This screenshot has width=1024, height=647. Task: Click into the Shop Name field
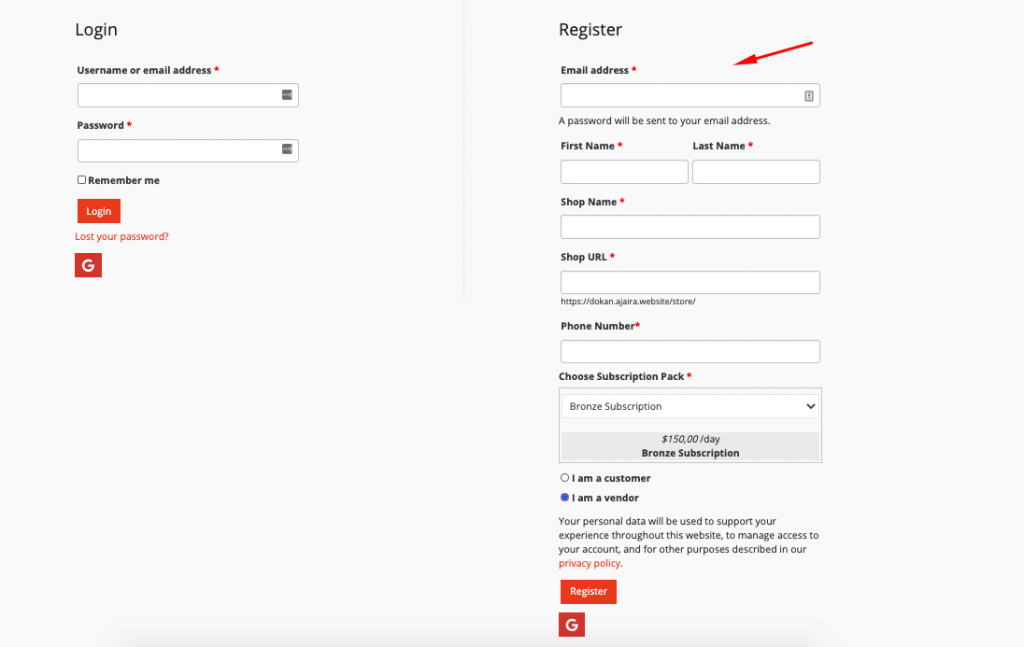(690, 227)
